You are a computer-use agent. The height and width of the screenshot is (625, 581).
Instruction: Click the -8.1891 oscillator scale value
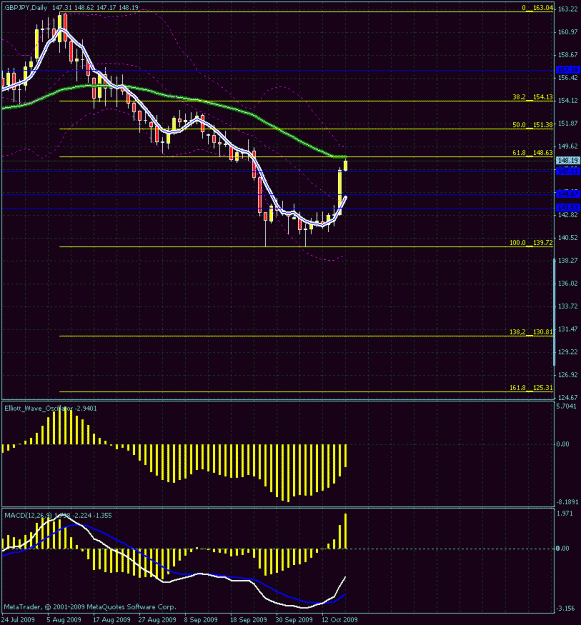[x=565, y=502]
